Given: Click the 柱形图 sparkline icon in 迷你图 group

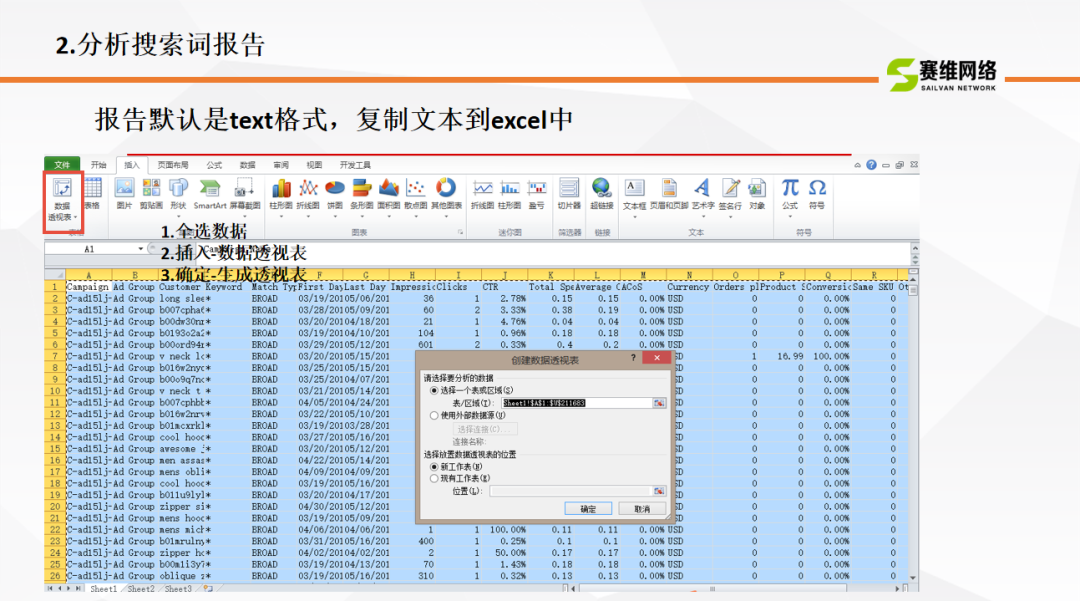Looking at the screenshot, I should 510,188.
